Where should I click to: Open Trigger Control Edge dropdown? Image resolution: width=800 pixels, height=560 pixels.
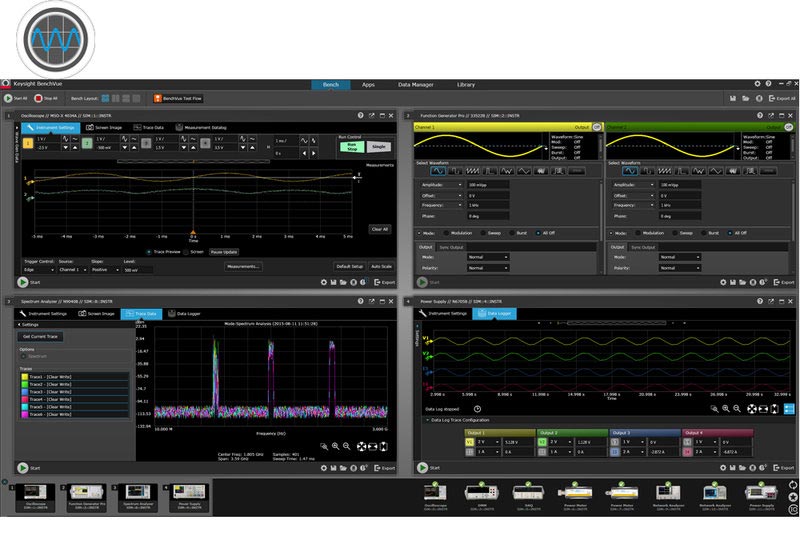tap(39, 270)
